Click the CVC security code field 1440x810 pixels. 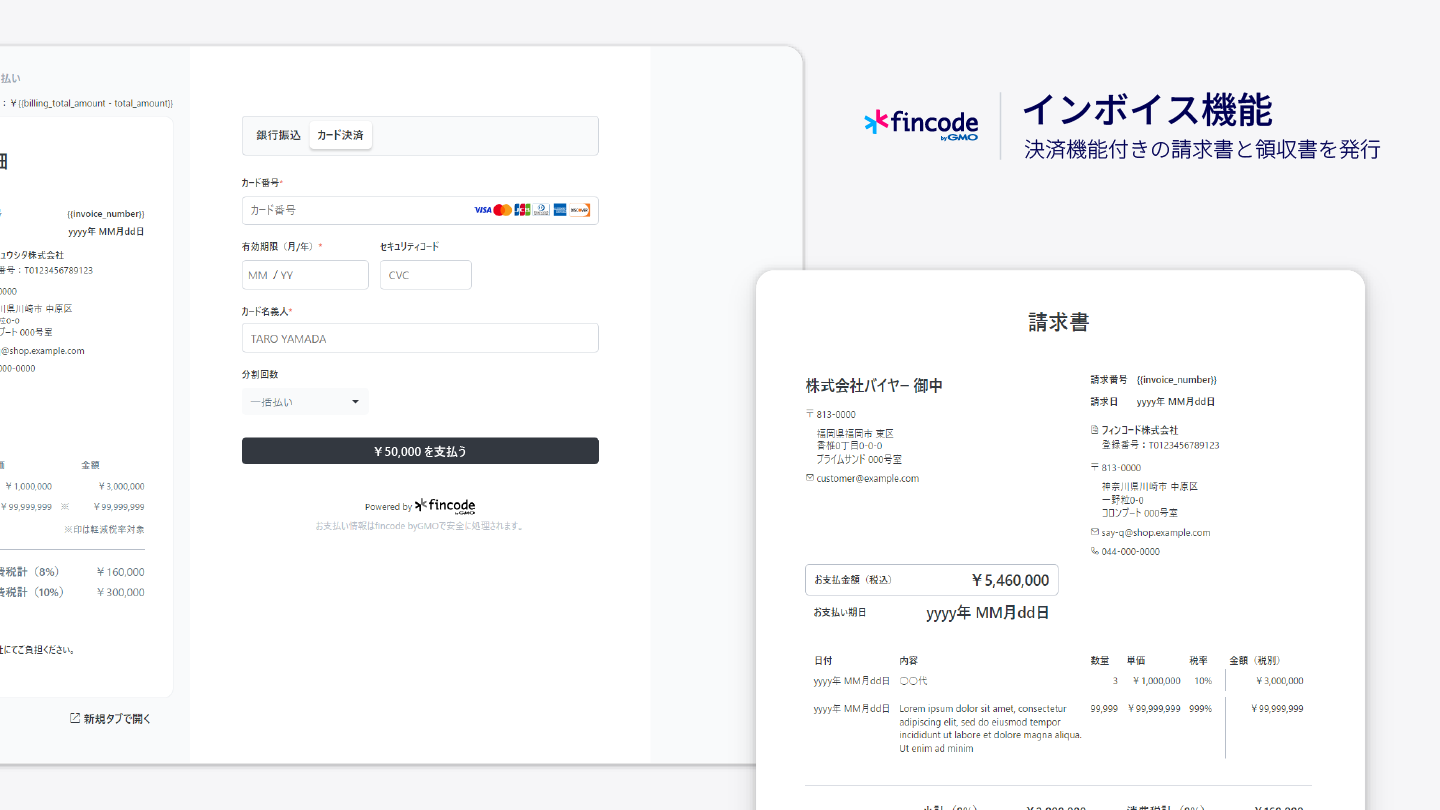click(425, 275)
